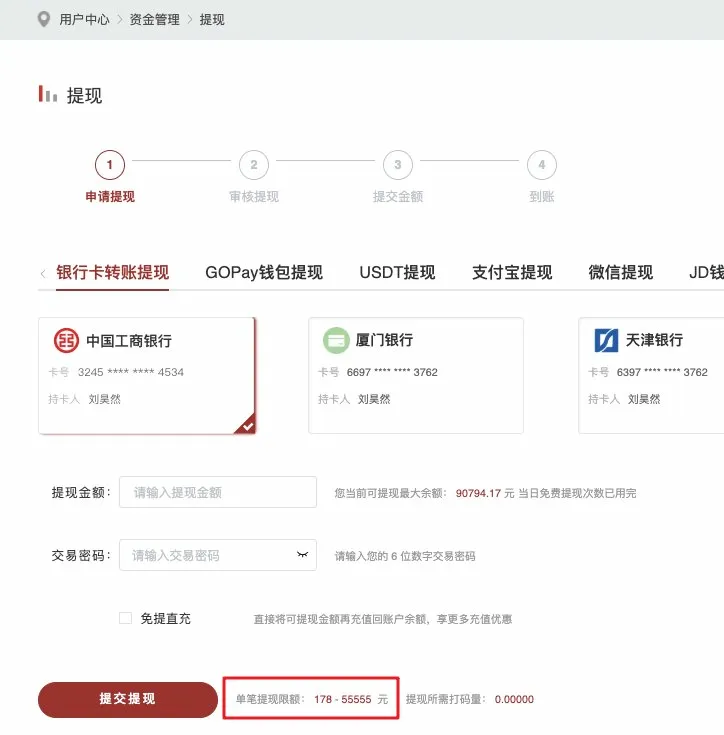This screenshot has width=724, height=735.
Task: Click the red bar chart icon beside 提现
Action: 48,95
